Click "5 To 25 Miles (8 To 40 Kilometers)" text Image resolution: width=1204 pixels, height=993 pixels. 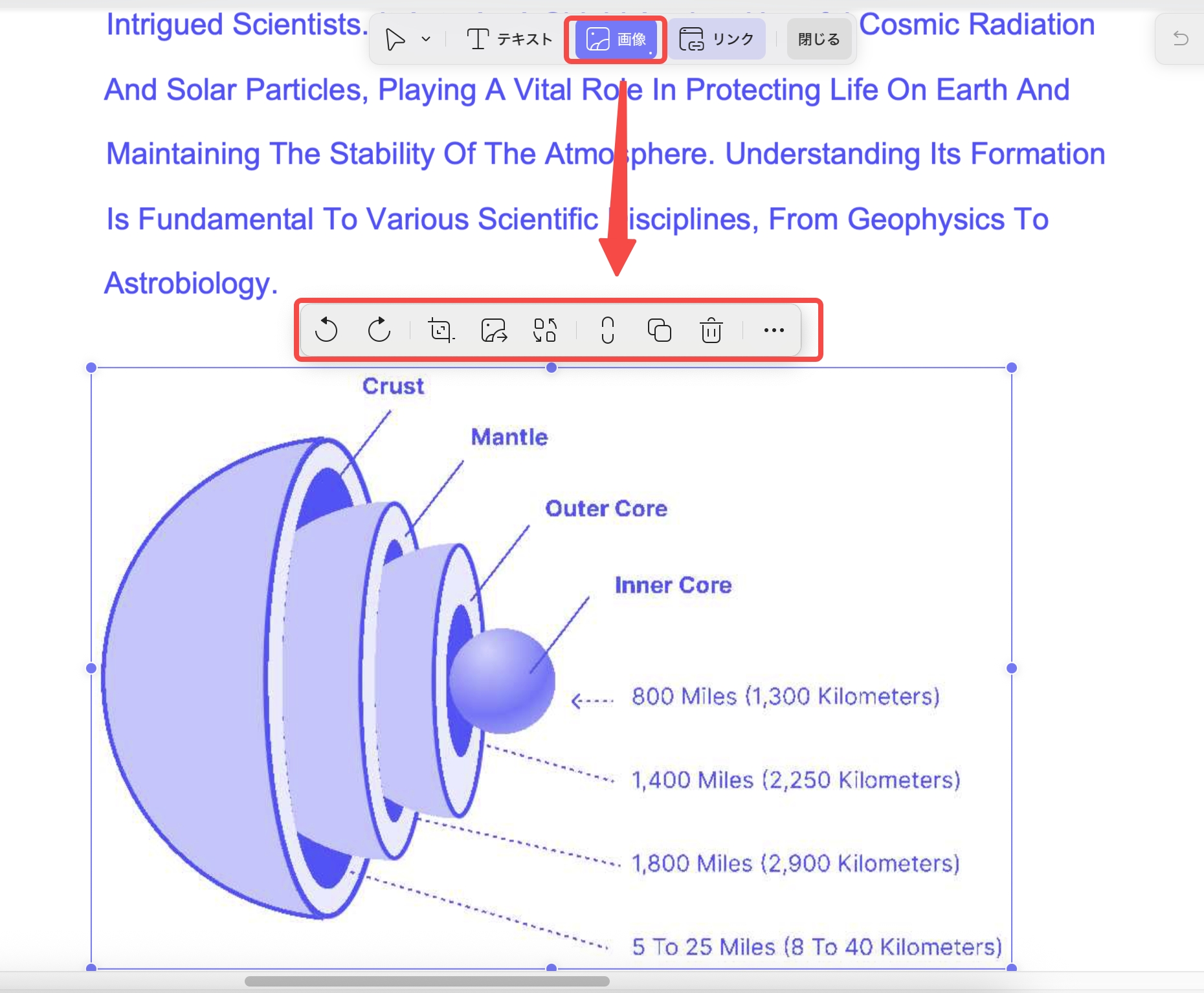pos(817,947)
